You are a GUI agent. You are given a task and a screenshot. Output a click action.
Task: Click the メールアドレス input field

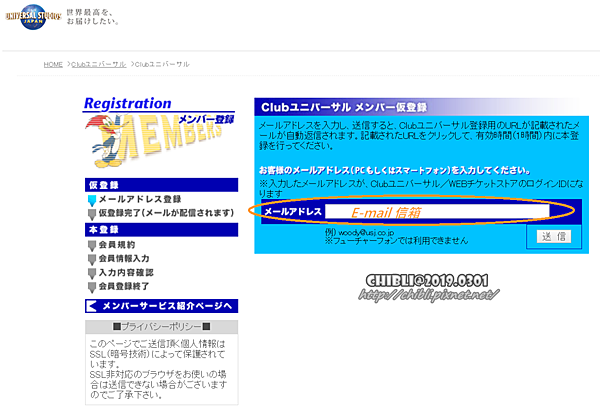pyautogui.click(x=437, y=212)
